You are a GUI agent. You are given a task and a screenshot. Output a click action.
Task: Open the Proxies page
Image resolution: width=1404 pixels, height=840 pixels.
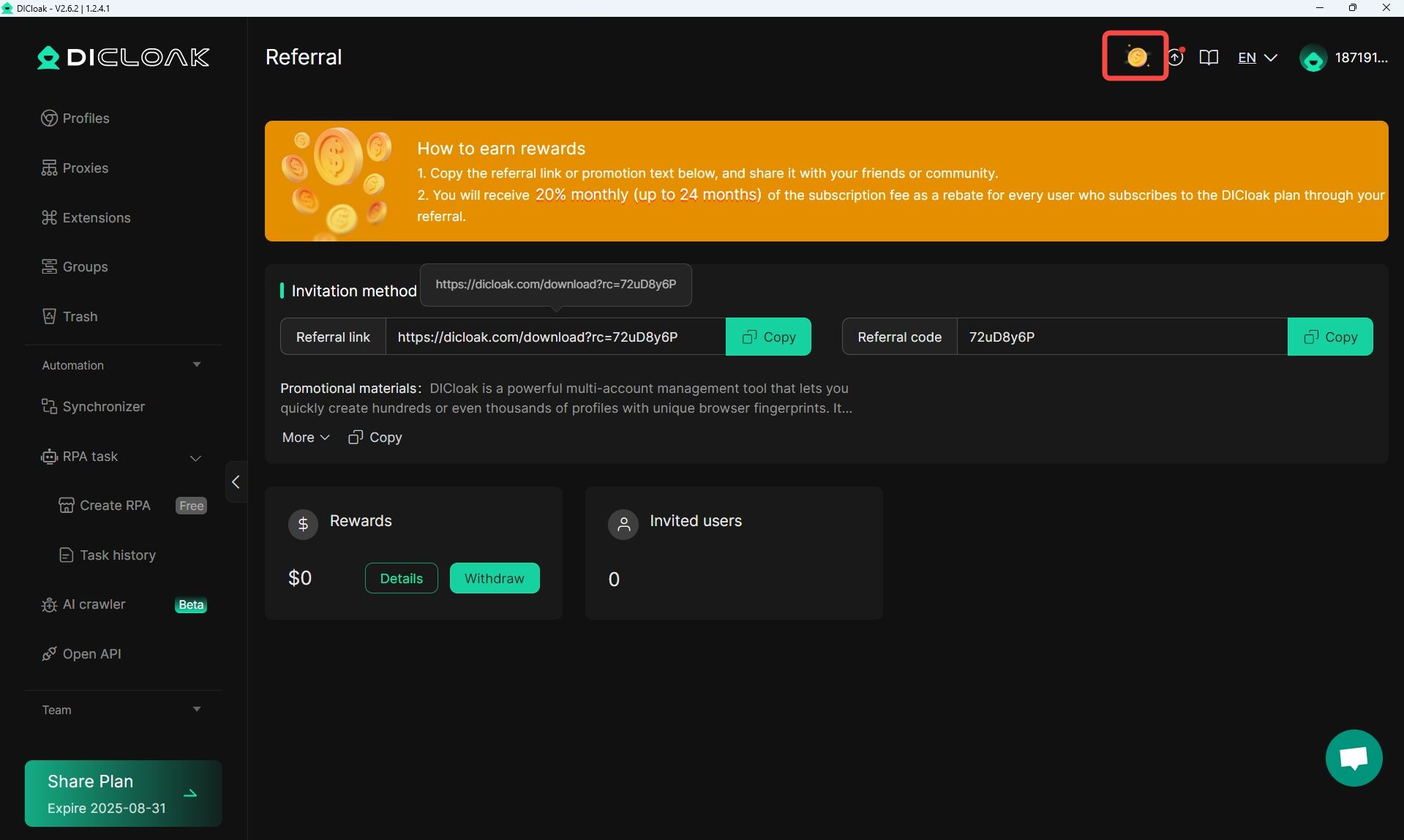[x=85, y=168]
